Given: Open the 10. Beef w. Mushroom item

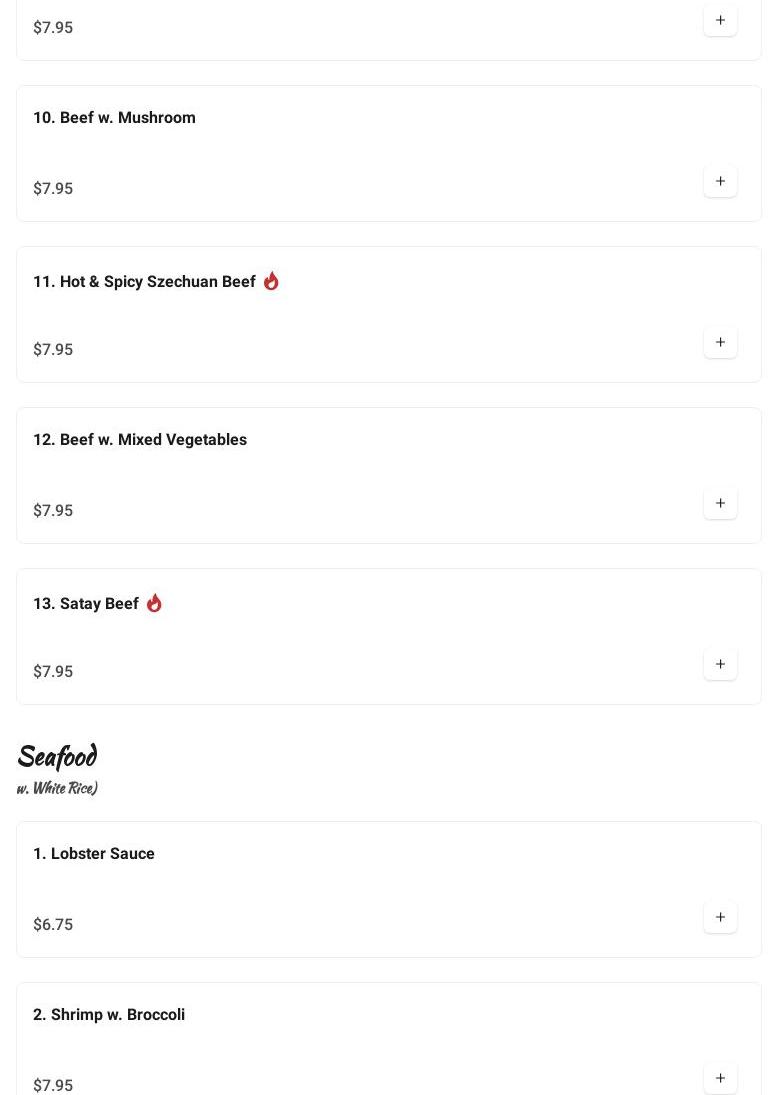Looking at the screenshot, I should click(x=114, y=118).
